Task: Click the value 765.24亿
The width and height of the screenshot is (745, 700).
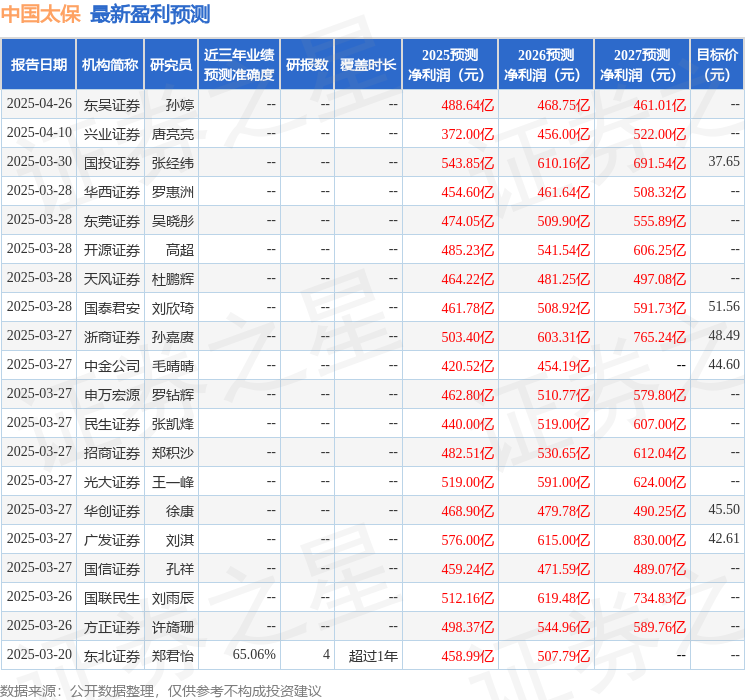Action: click(x=659, y=337)
